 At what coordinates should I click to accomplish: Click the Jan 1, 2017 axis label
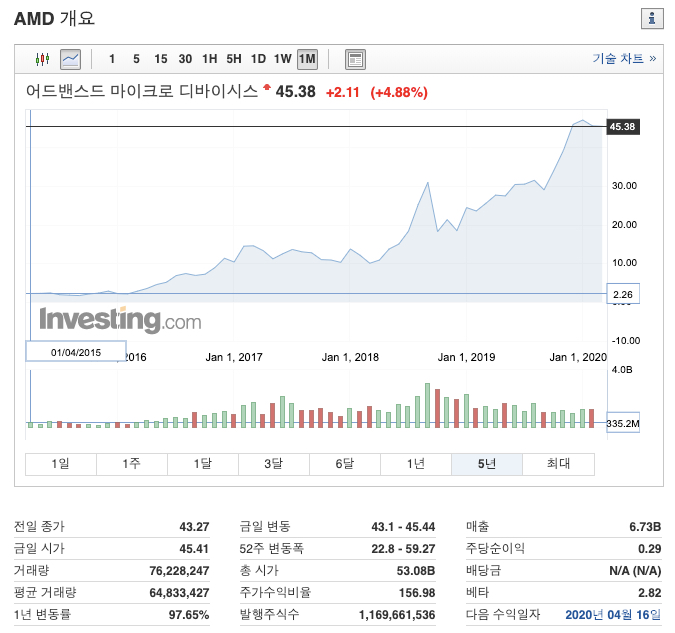click(x=234, y=357)
